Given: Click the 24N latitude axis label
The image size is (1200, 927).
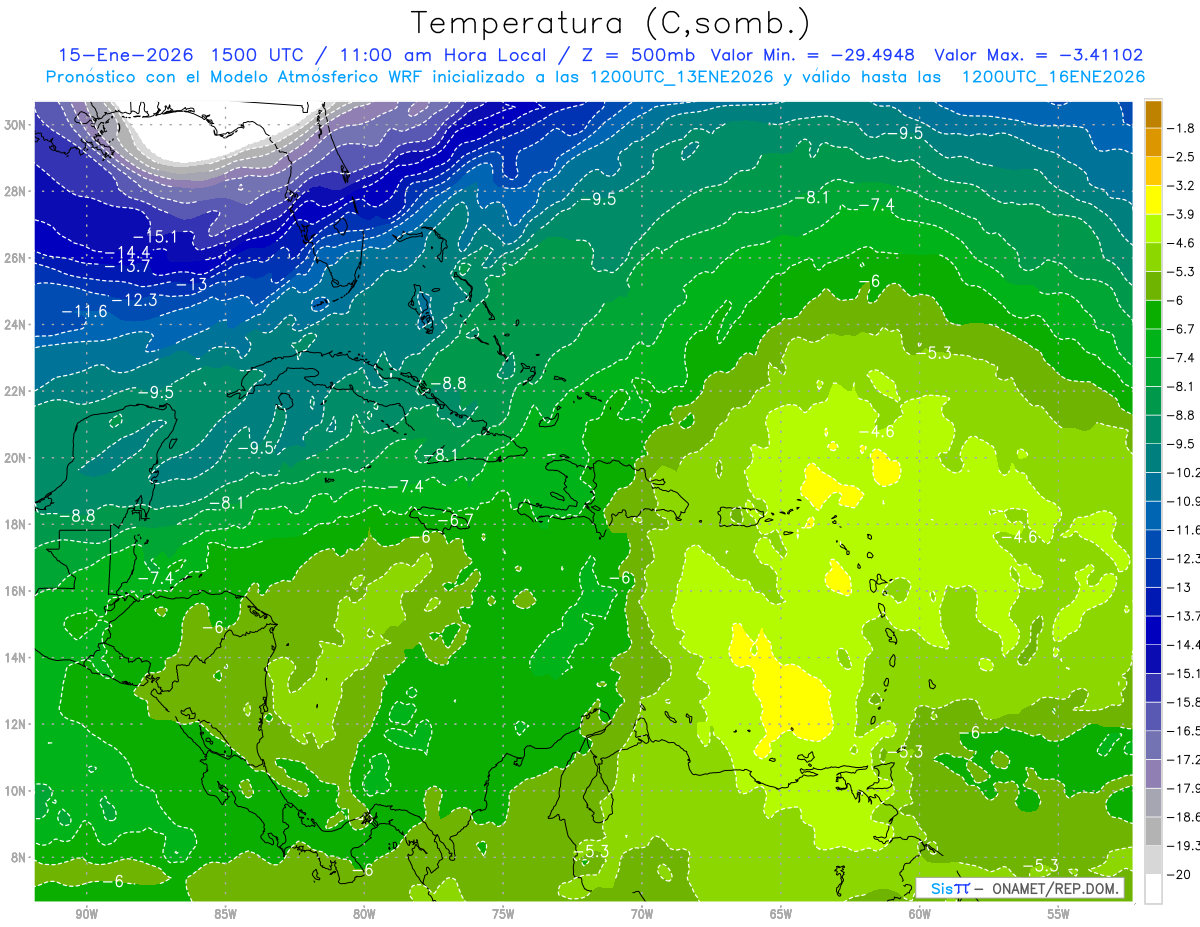Looking at the screenshot, I should coord(15,324).
